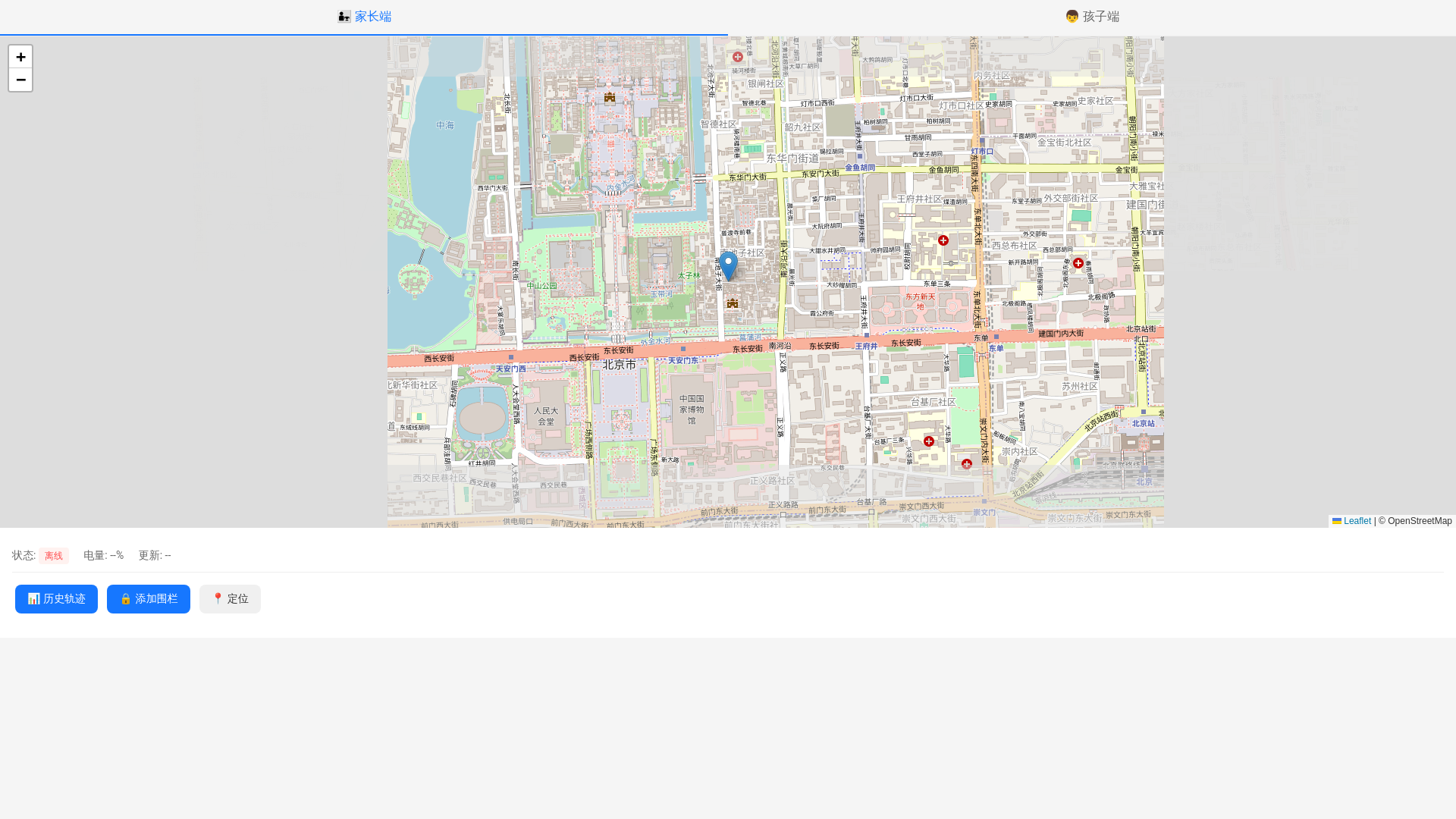Switch to the 家长端 tab
This screenshot has height=819, width=1456.
(x=364, y=17)
